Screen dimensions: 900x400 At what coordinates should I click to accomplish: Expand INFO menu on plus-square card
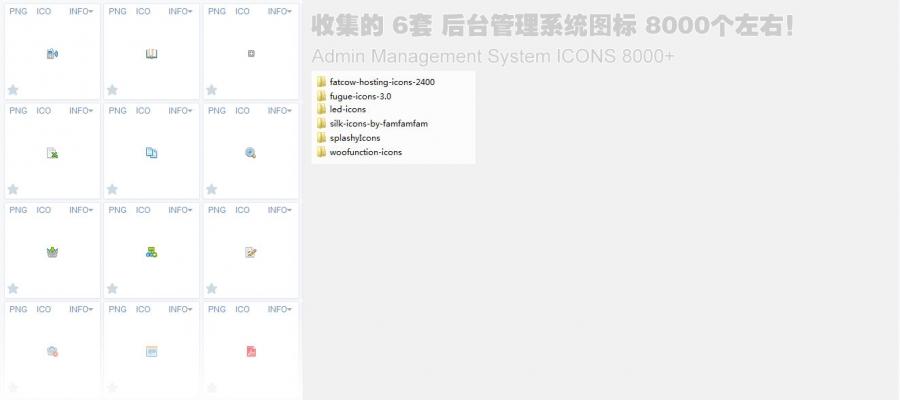280,11
